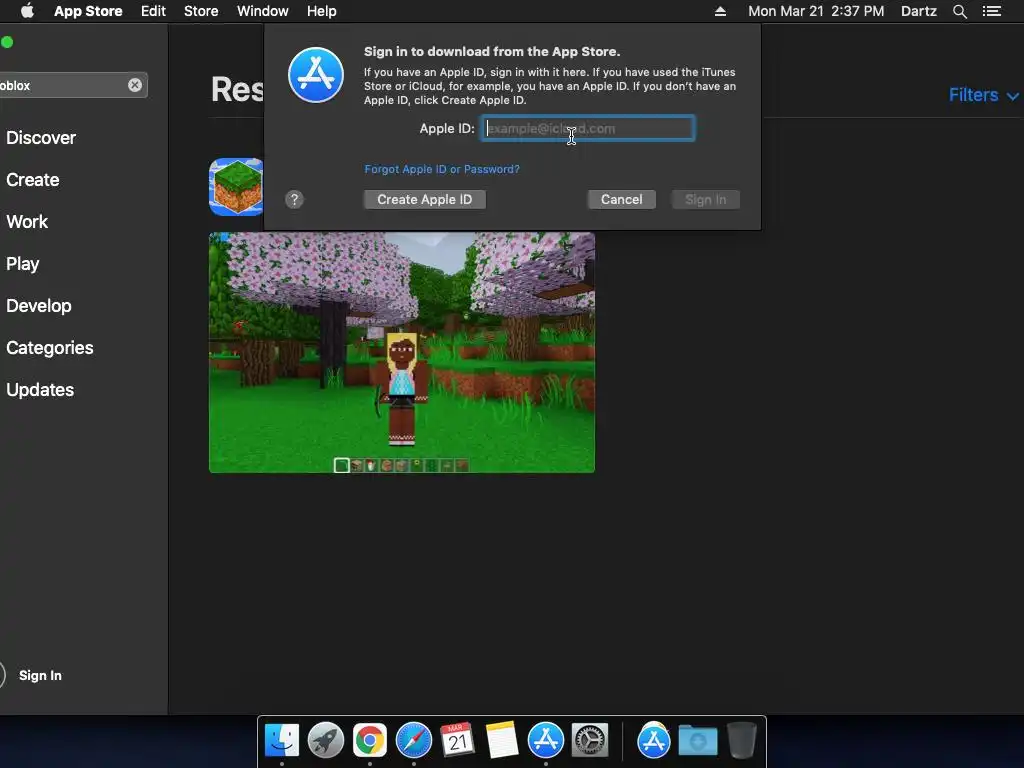Select Develop in the sidebar
Screen dimensions: 1024x768
tap(39, 306)
